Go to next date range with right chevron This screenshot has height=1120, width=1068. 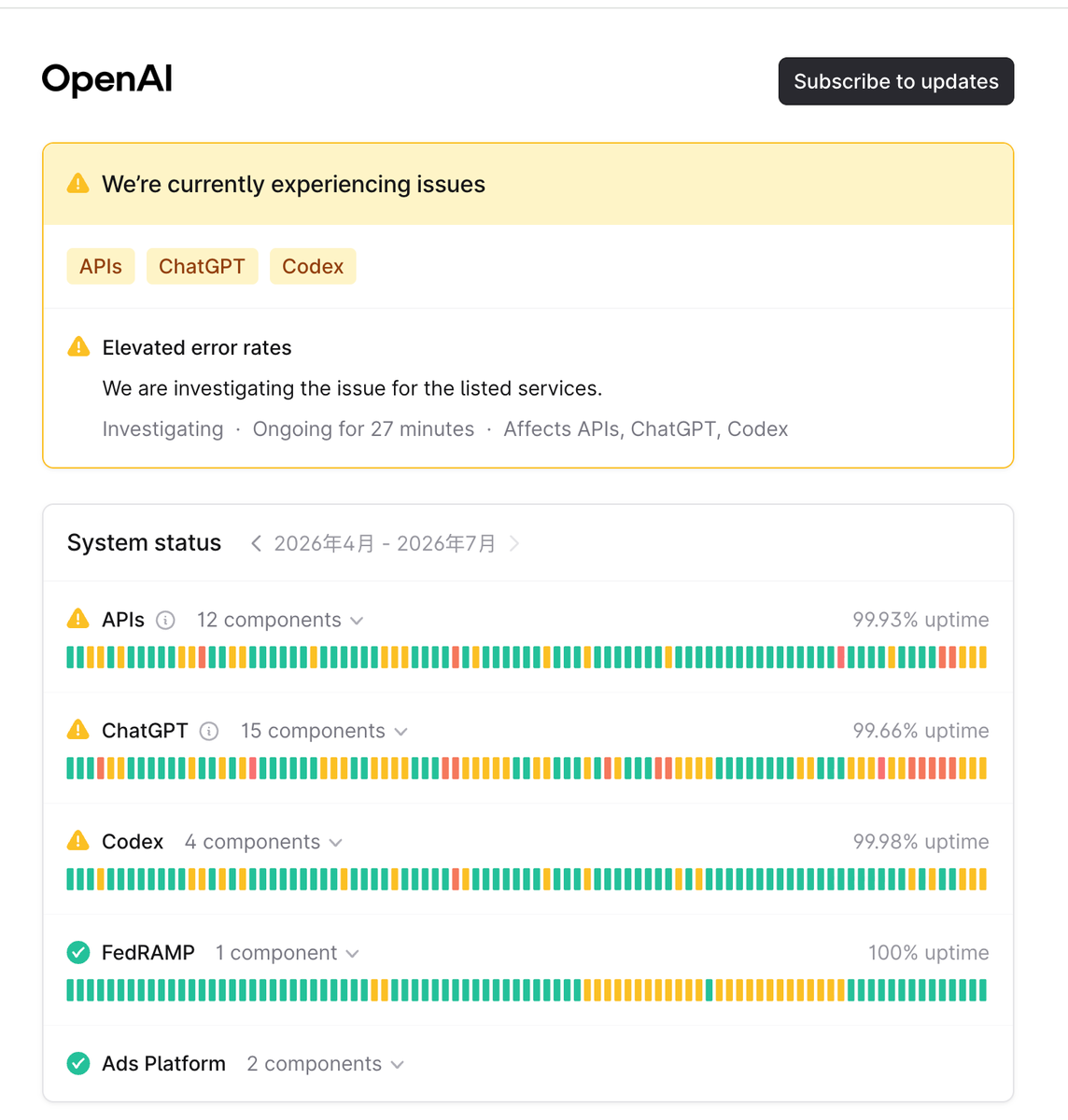pyautogui.click(x=514, y=543)
